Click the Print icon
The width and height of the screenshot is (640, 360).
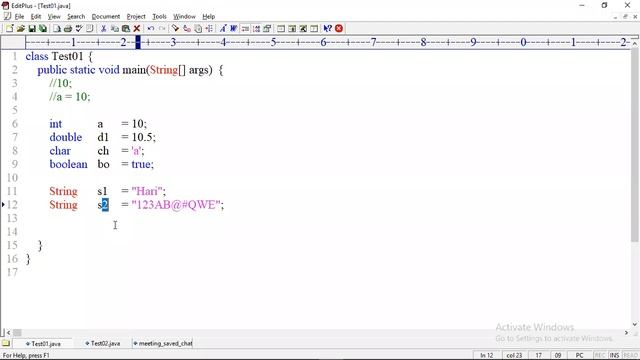[68, 29]
